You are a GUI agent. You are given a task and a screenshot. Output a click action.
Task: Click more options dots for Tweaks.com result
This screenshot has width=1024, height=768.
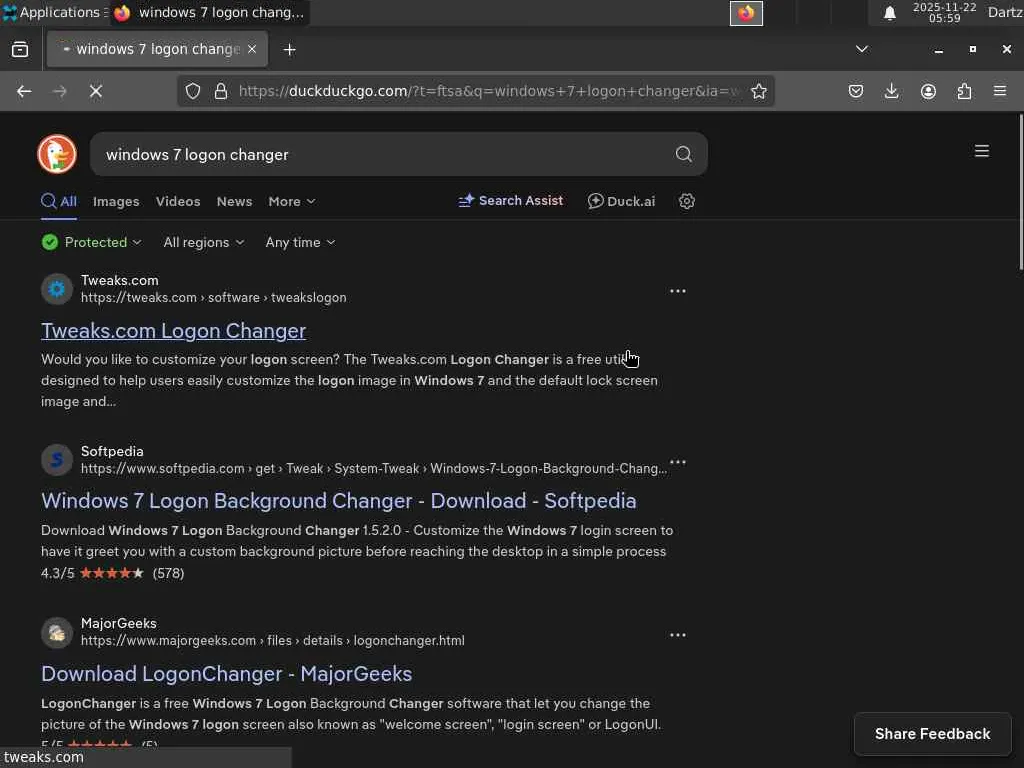[678, 291]
